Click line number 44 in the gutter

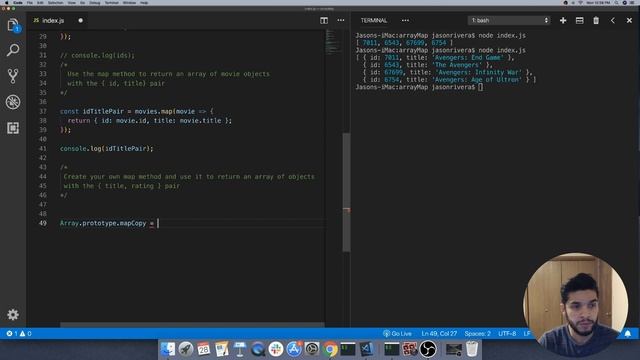pos(43,177)
